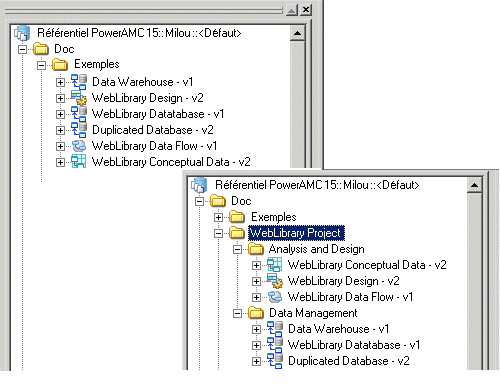Select 'Exemples' label in the right window
The height and width of the screenshot is (387, 500).
coord(274,217)
